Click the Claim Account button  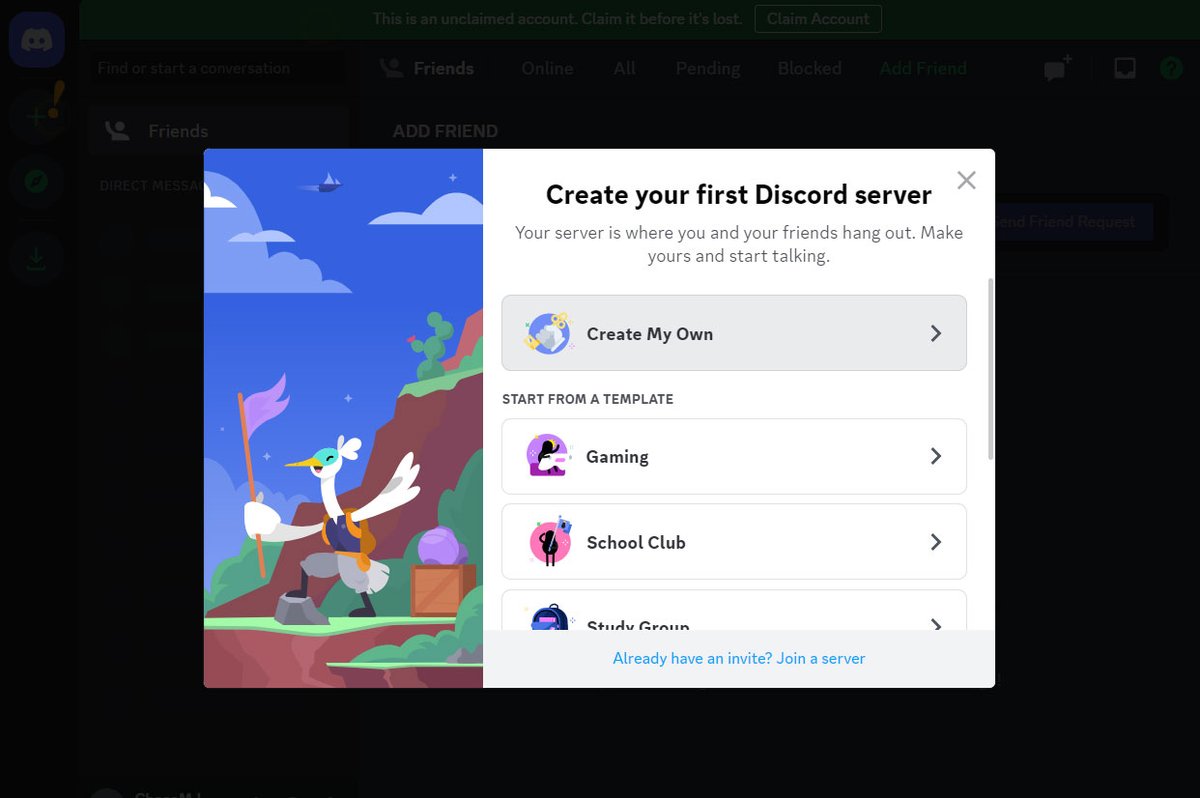click(817, 18)
